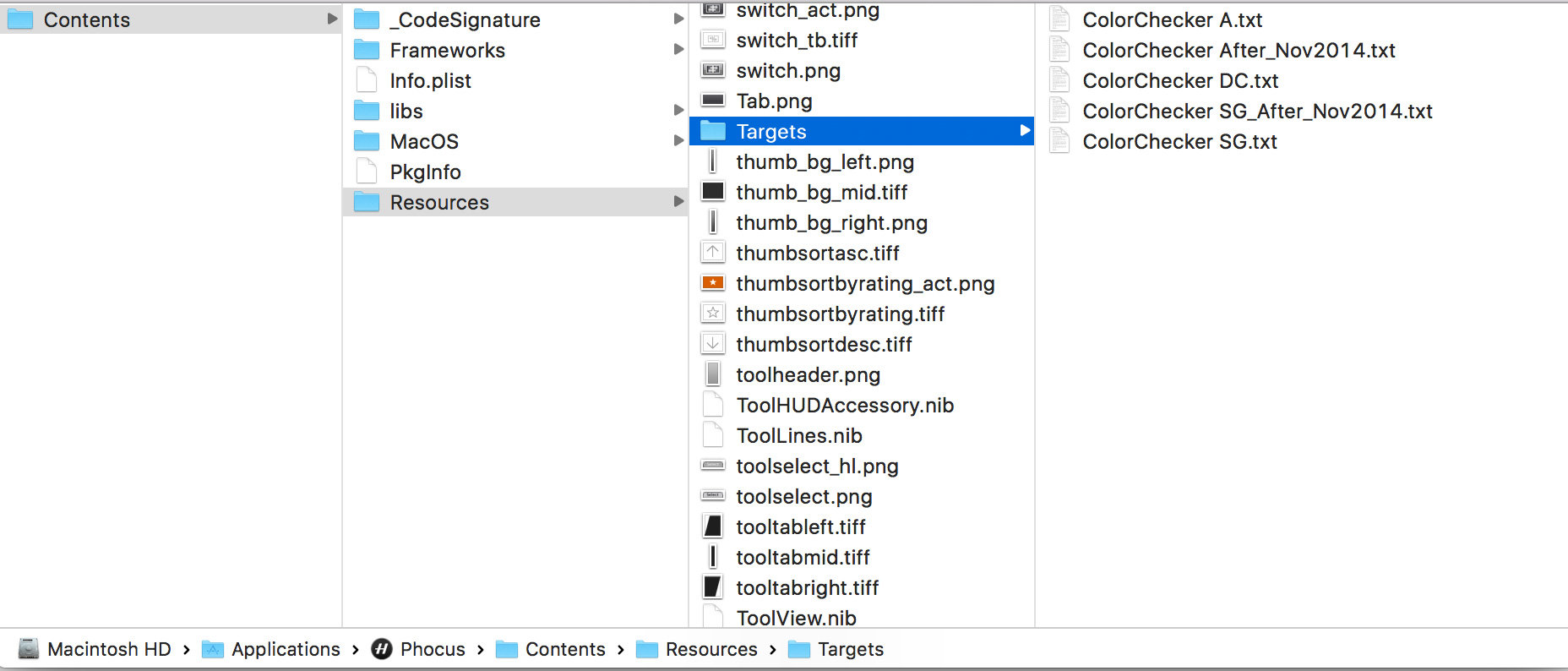Select the tooltableft.tiff file icon
1568x671 pixels.
click(x=713, y=526)
